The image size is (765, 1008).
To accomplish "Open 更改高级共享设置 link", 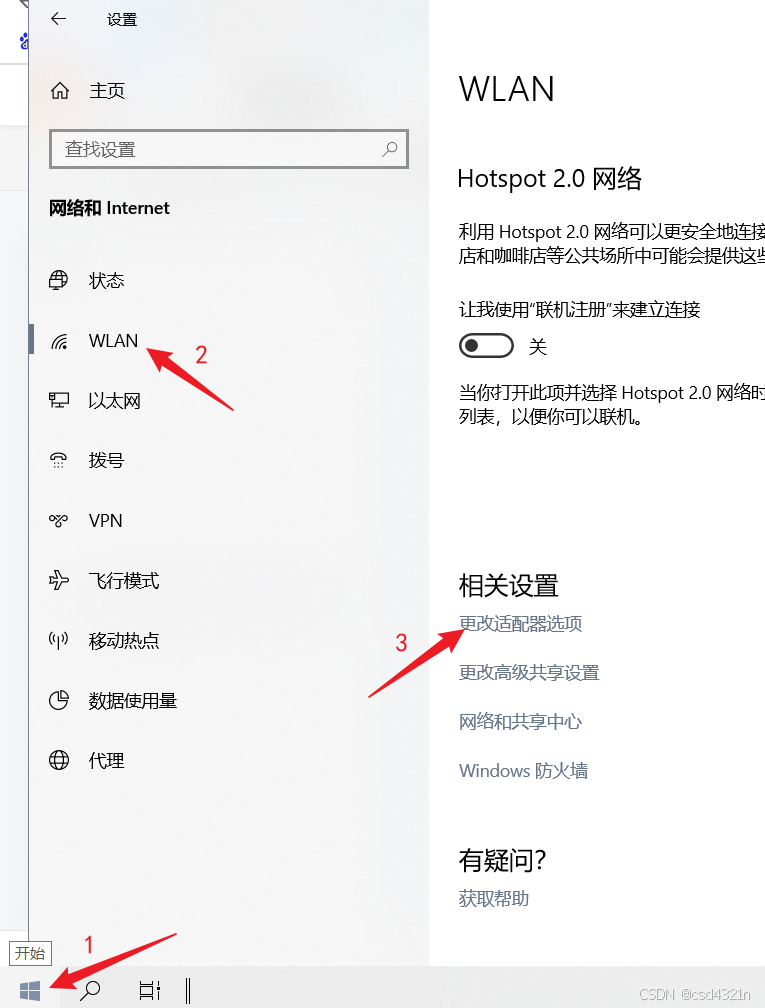I will (529, 672).
